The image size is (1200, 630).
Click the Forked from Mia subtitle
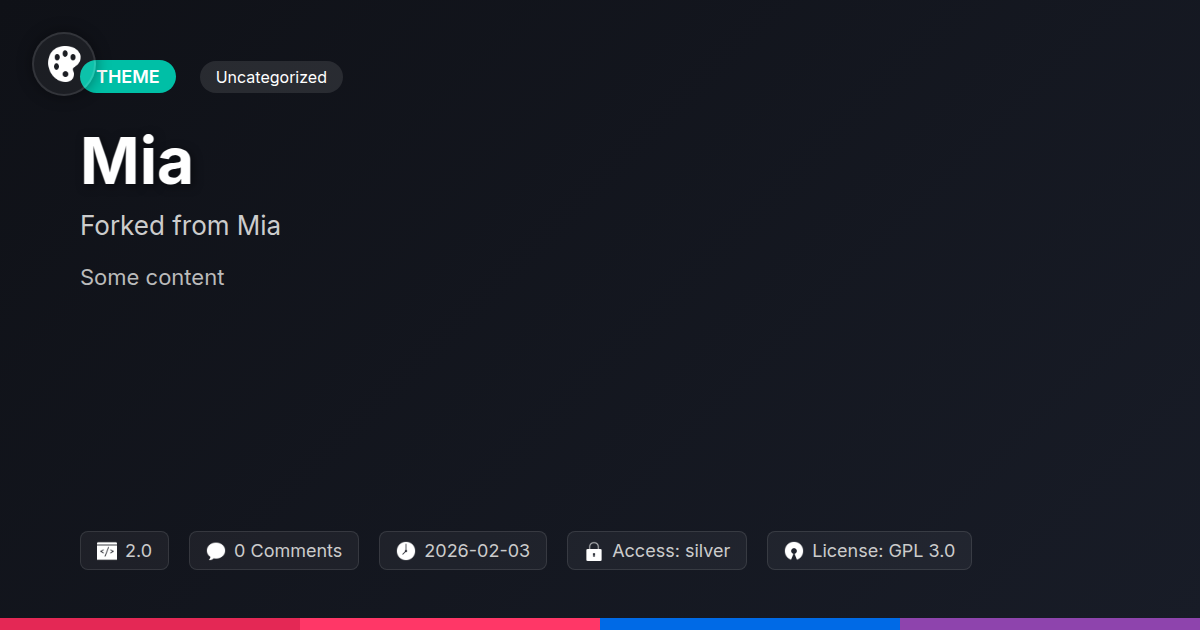(x=180, y=226)
